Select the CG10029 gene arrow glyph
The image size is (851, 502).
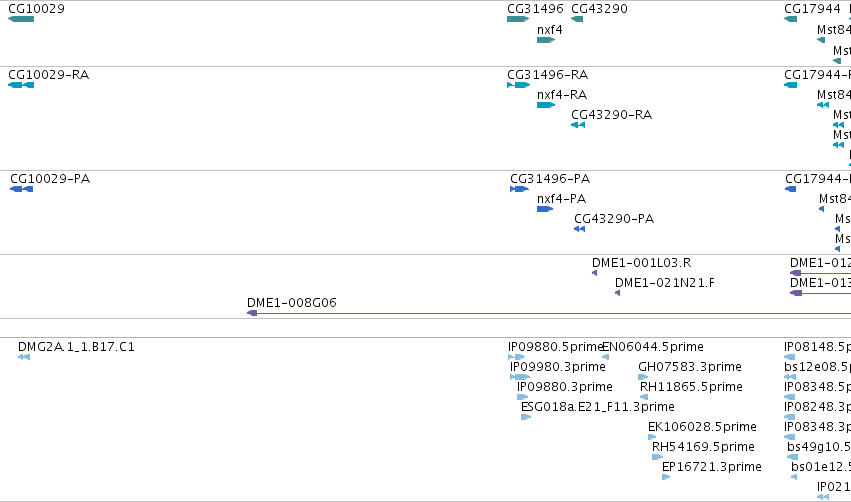point(21,19)
